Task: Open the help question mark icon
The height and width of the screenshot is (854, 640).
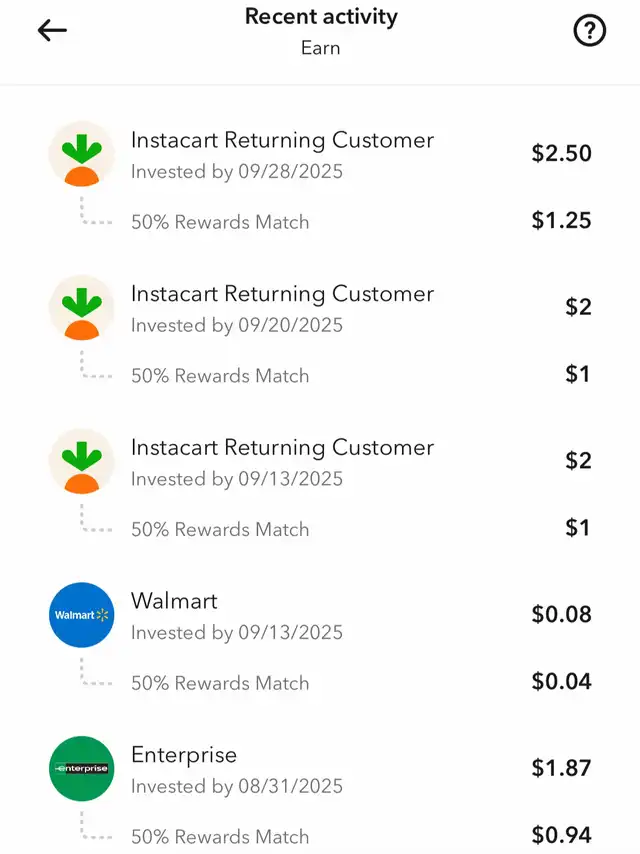Action: point(589,30)
